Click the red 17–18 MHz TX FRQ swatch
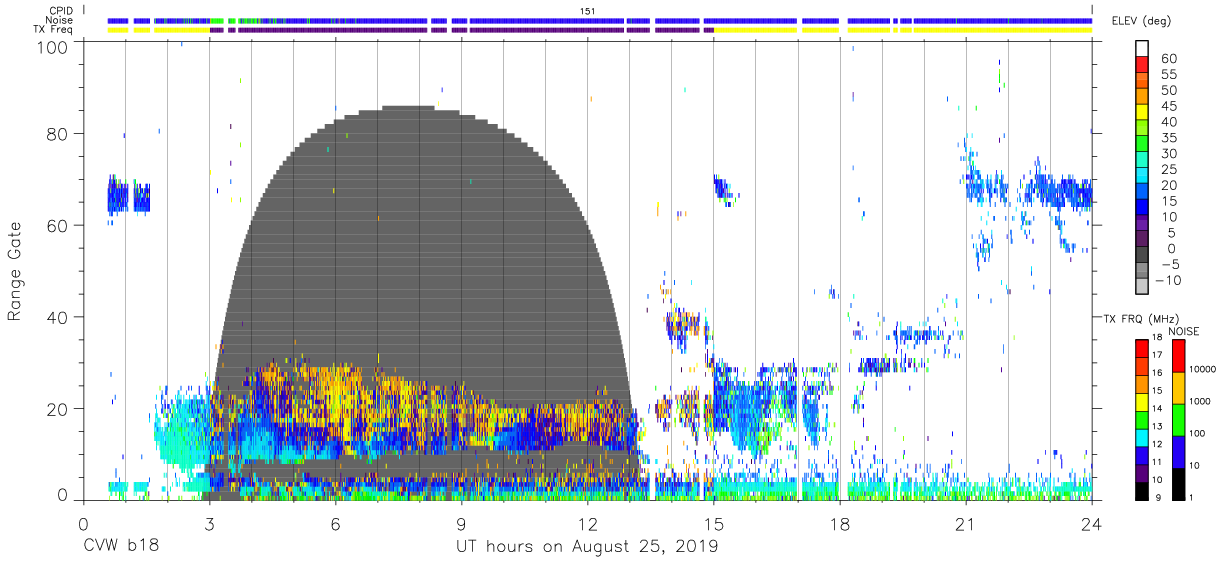Screen dimensions: 1228x567 1142,348
